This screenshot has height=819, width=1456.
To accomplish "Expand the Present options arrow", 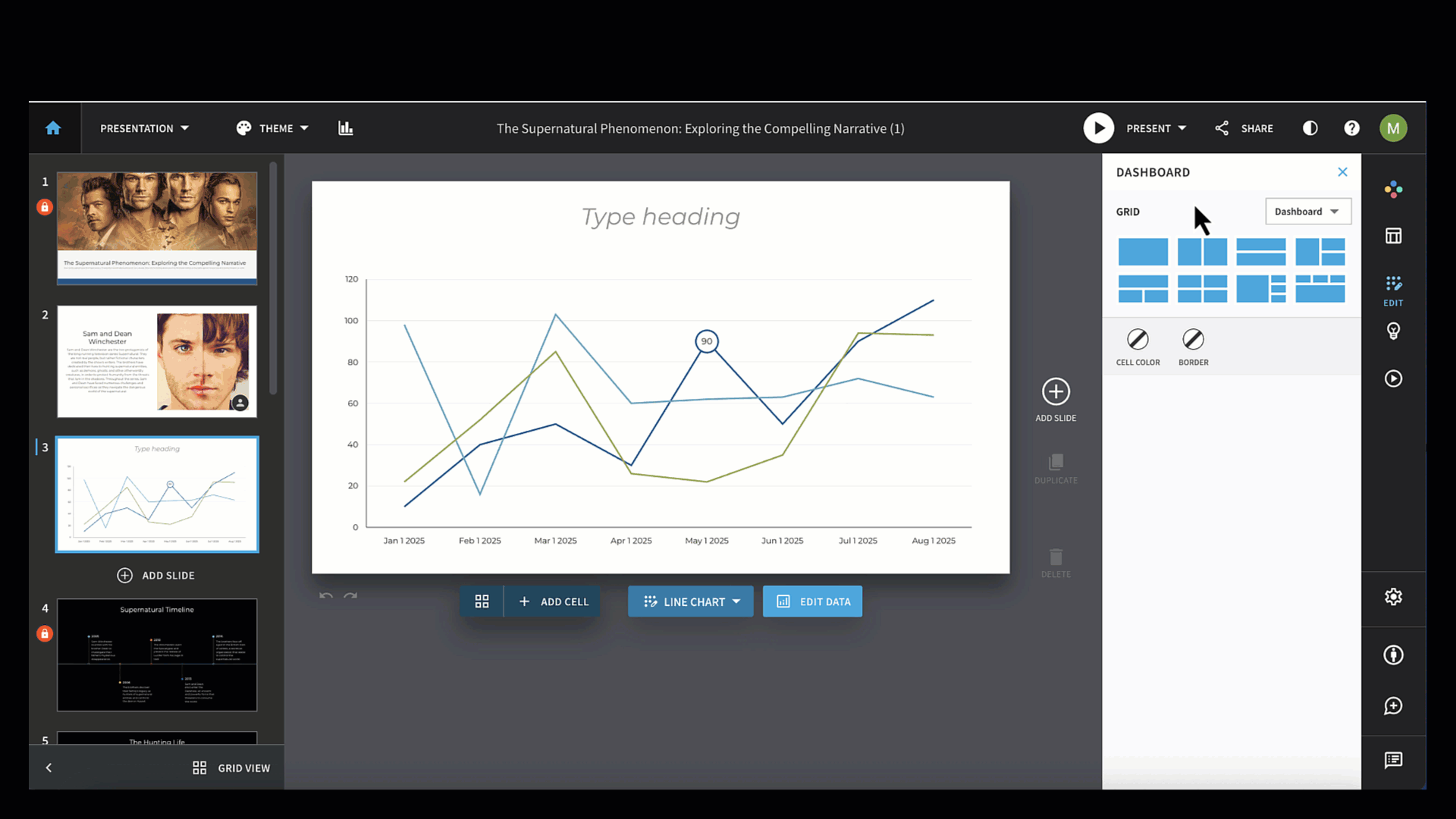I will point(1181,128).
